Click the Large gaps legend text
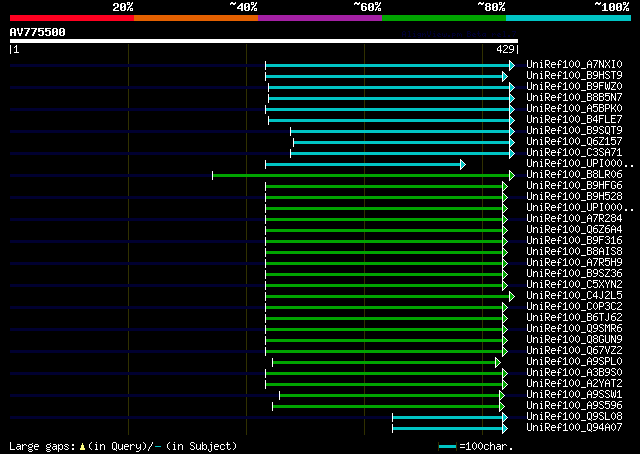This screenshot has height=454, width=640. (x=123, y=447)
